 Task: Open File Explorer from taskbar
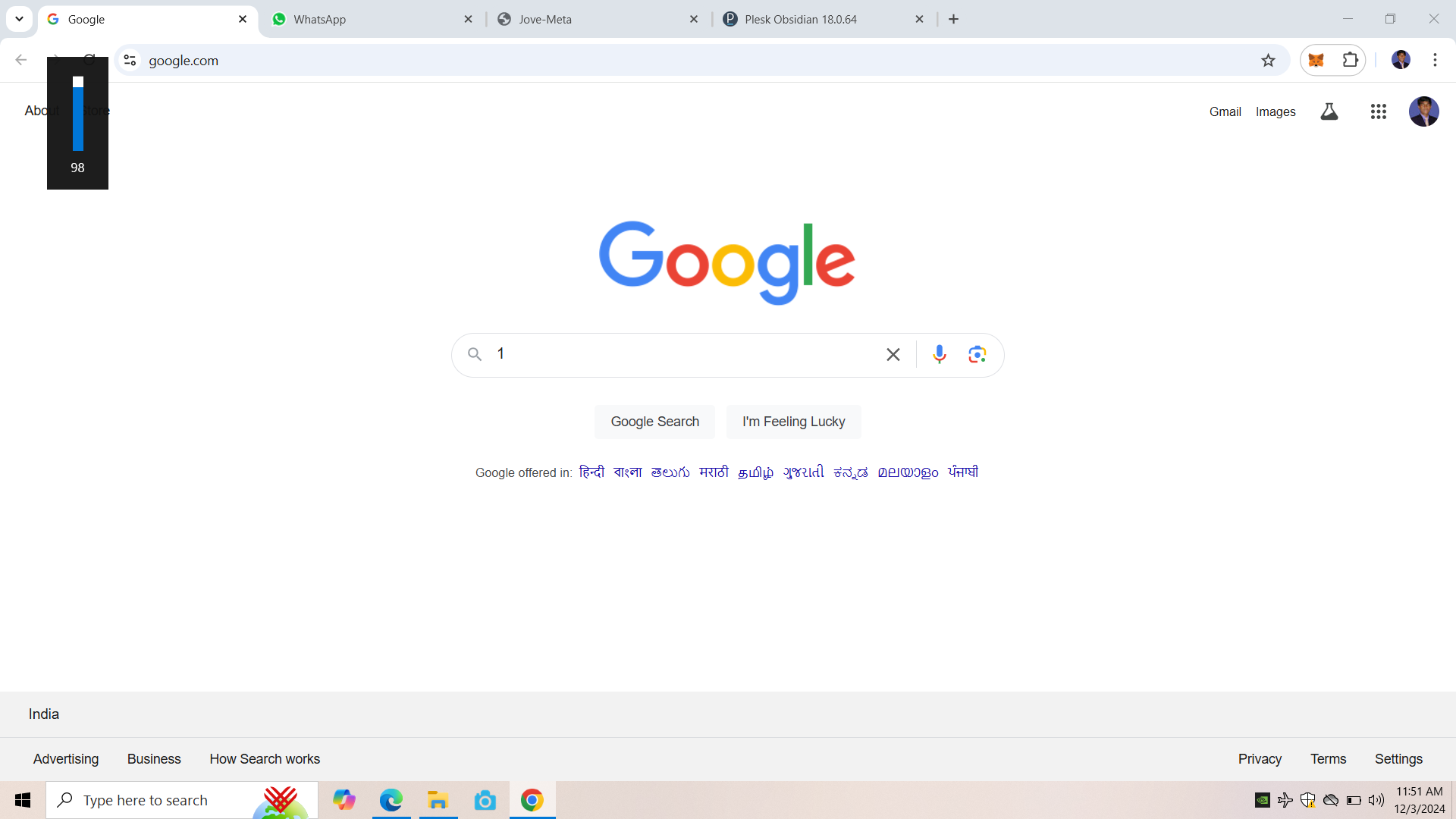(438, 800)
